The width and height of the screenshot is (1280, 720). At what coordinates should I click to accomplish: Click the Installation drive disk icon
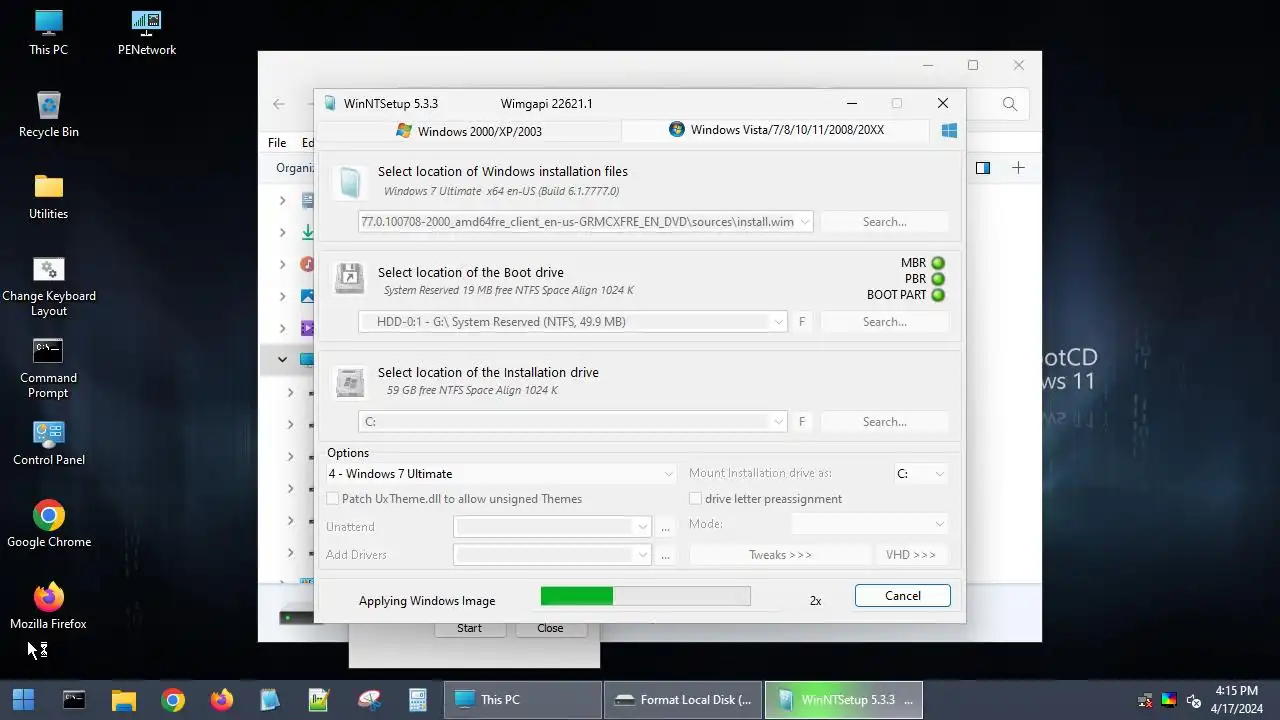click(x=349, y=382)
